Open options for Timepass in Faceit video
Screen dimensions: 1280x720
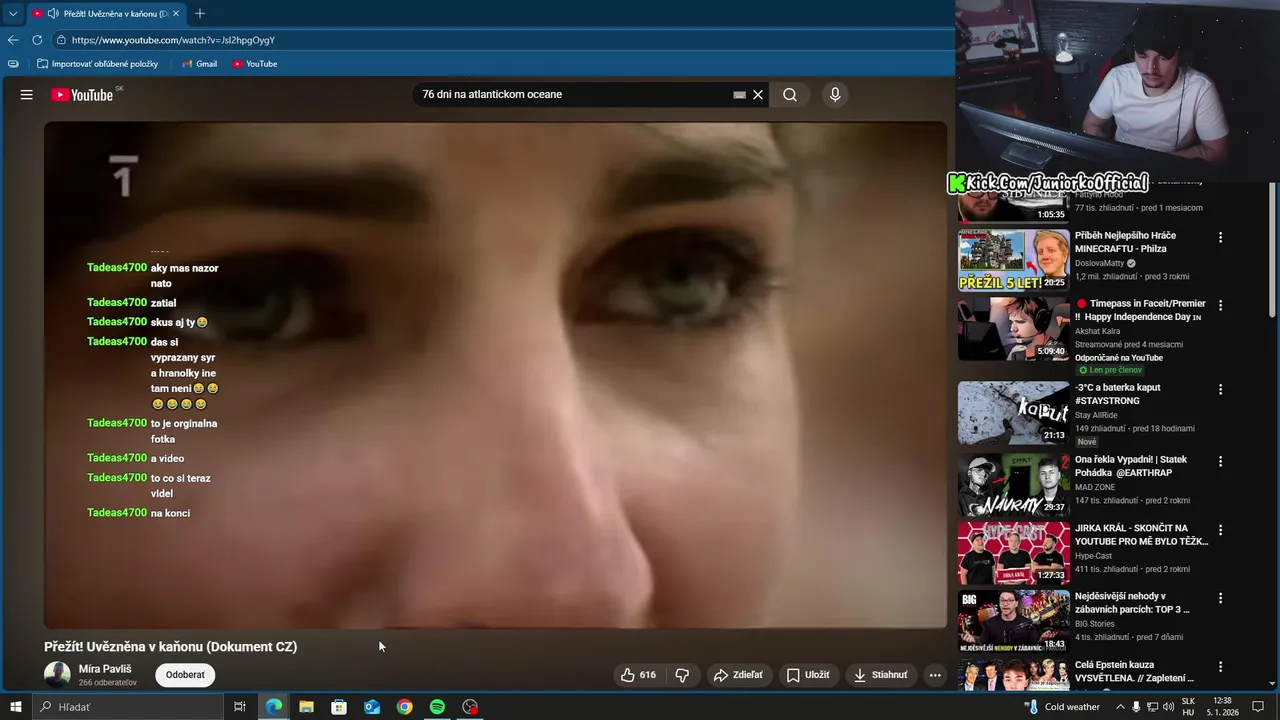click(1220, 306)
